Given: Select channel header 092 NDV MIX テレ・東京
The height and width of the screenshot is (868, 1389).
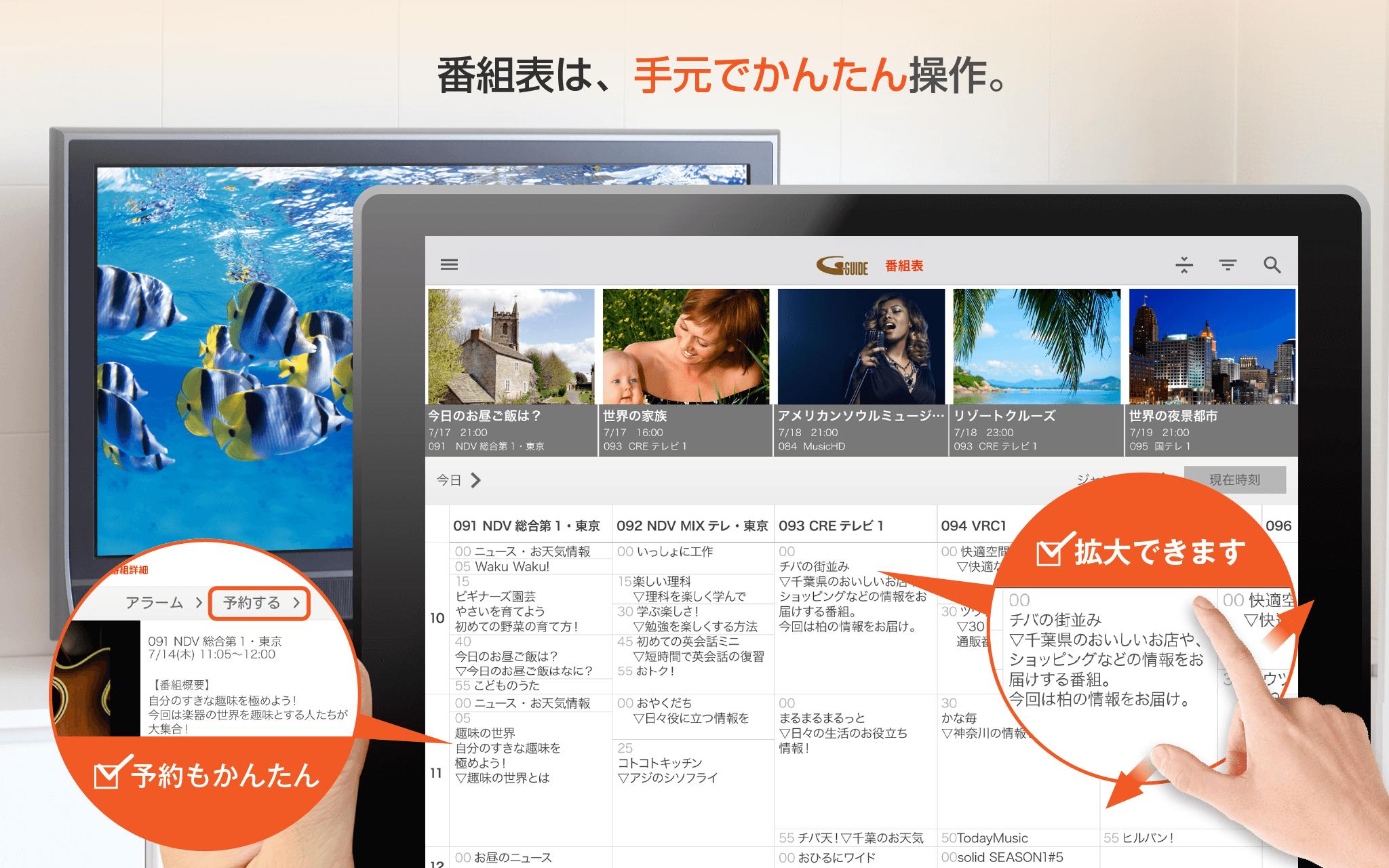Looking at the screenshot, I should click(692, 525).
